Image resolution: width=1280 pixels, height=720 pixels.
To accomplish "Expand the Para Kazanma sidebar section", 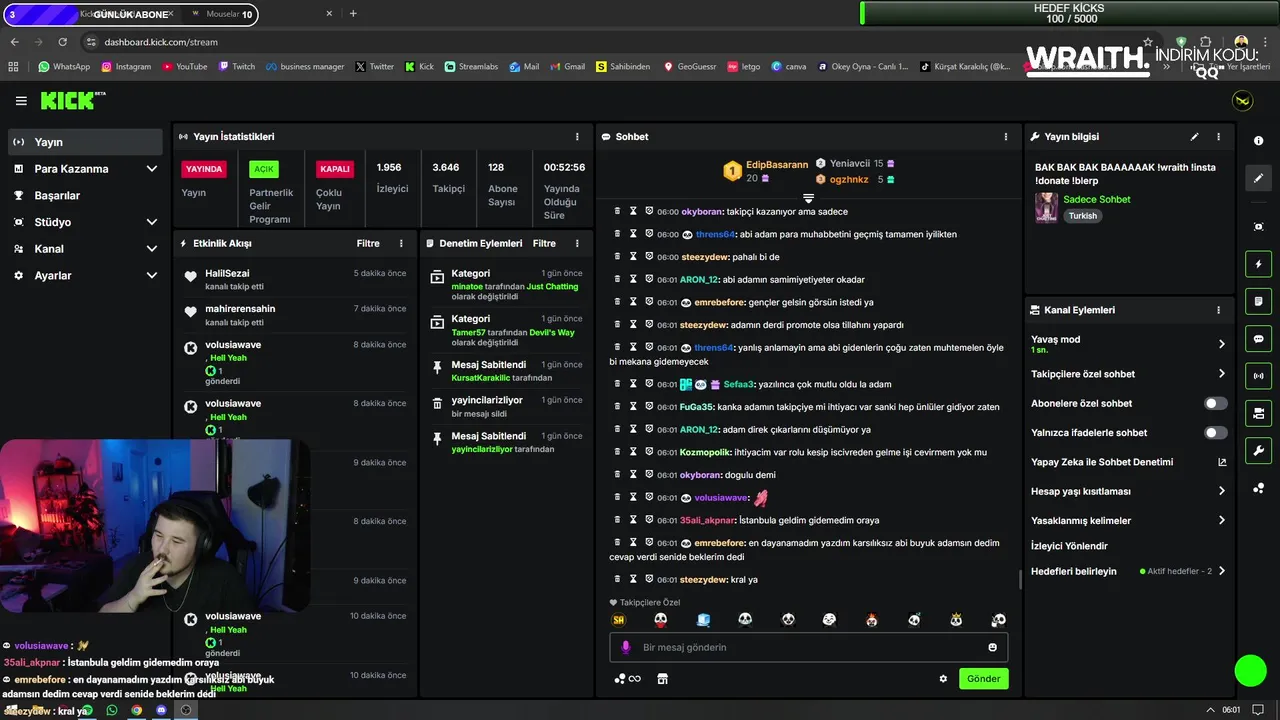I will coord(85,169).
